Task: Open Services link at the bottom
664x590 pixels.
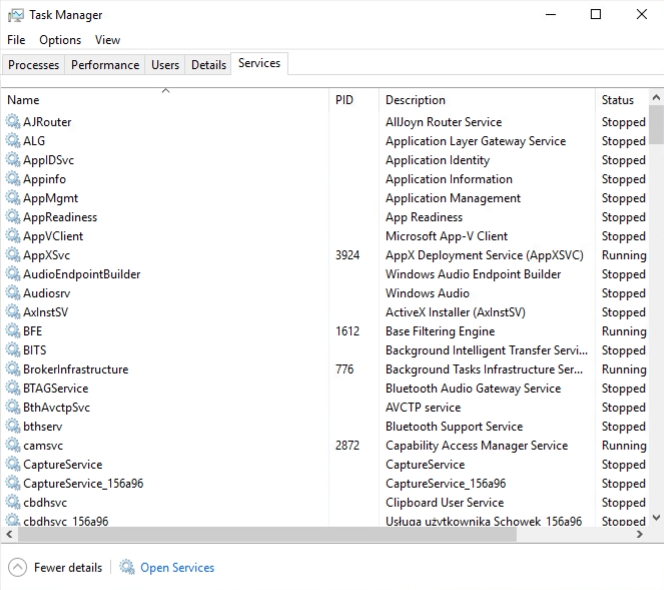Action: click(177, 567)
